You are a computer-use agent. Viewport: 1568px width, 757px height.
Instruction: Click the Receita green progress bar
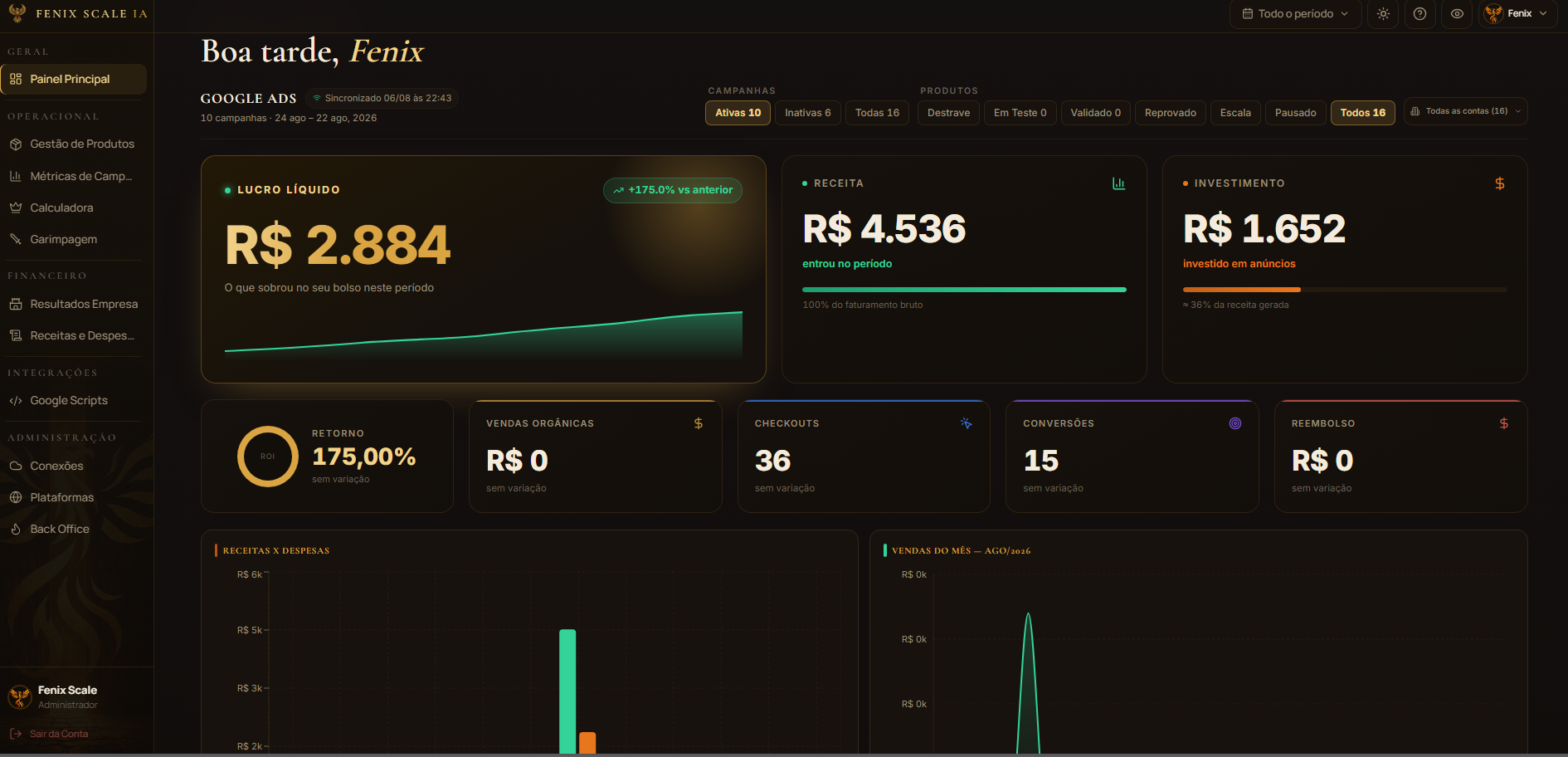[964, 290]
